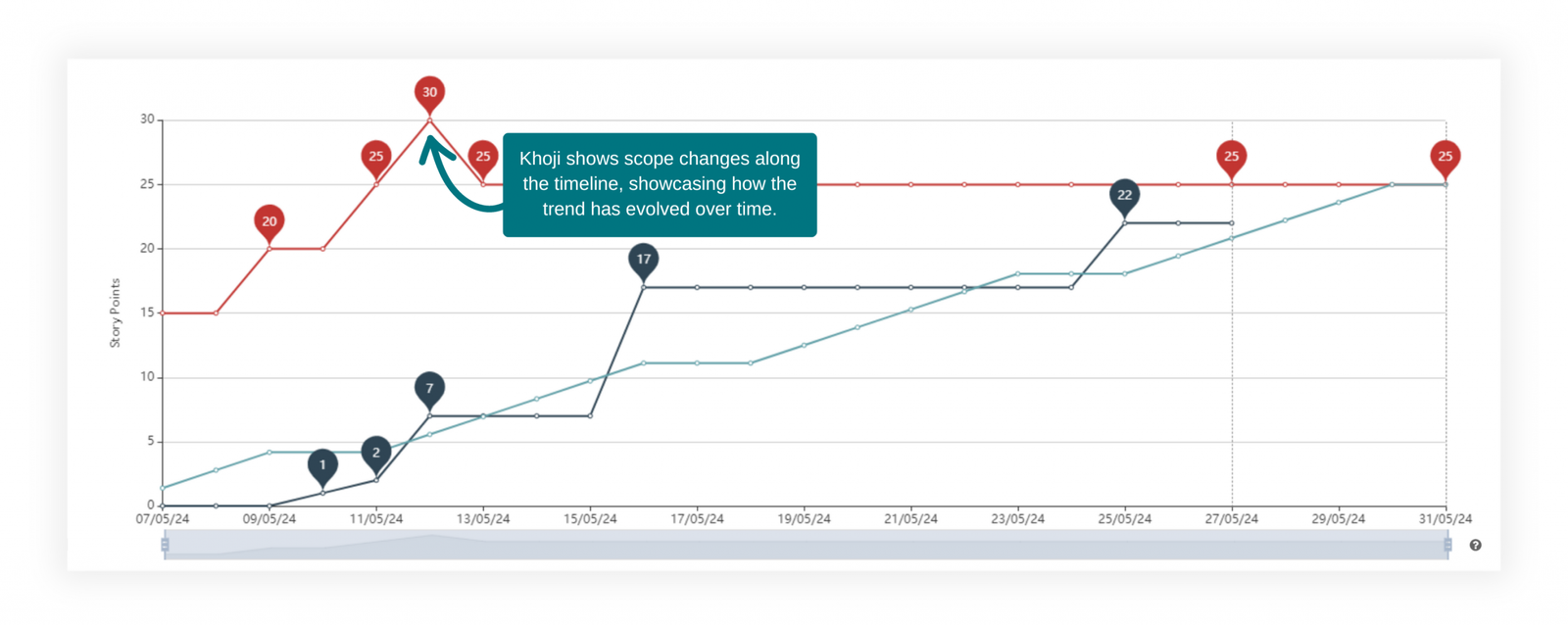1568x625 pixels.
Task: Click the dark completed marker labeled 7
Action: point(429,389)
